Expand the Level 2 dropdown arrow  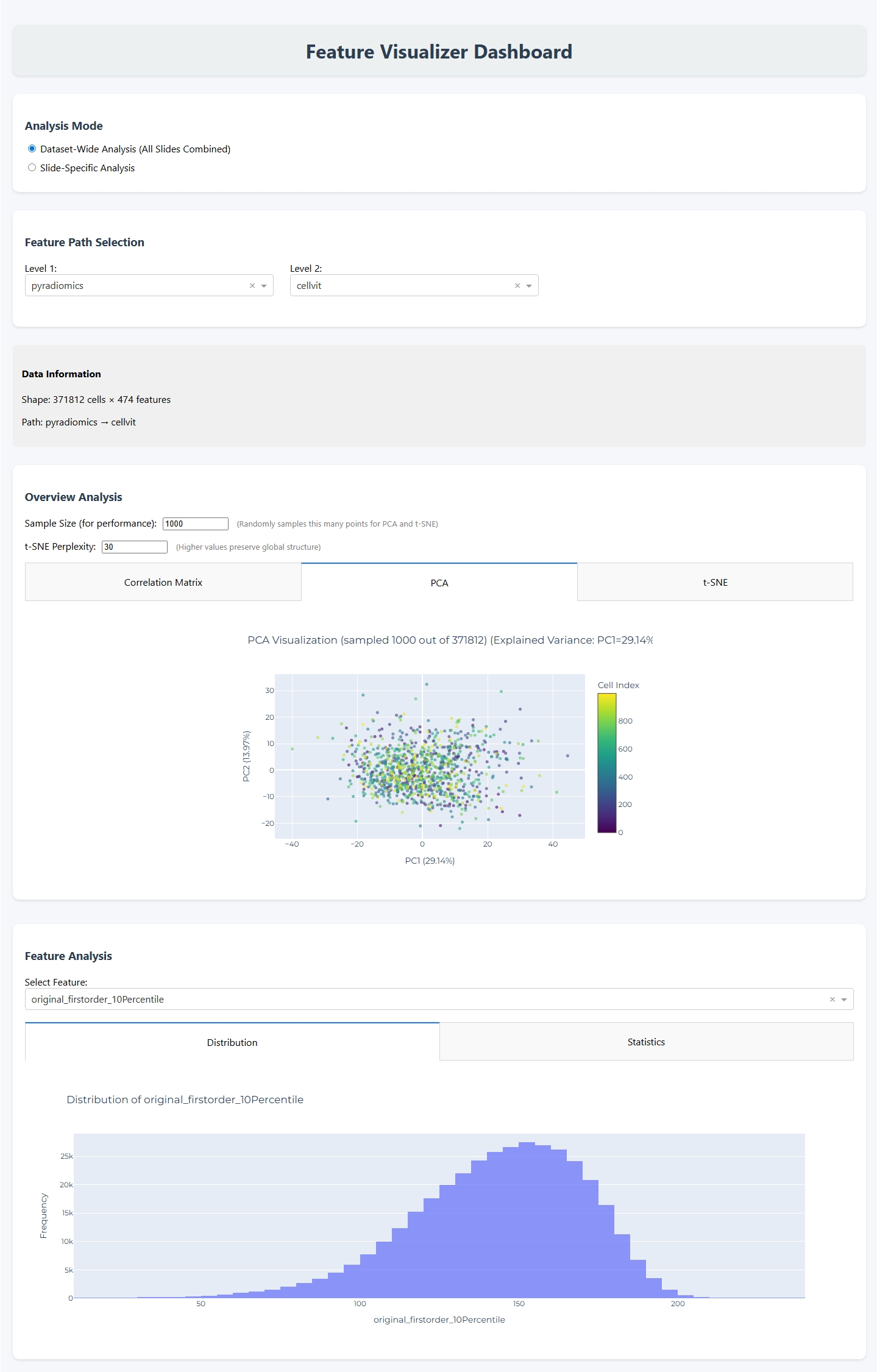529,286
